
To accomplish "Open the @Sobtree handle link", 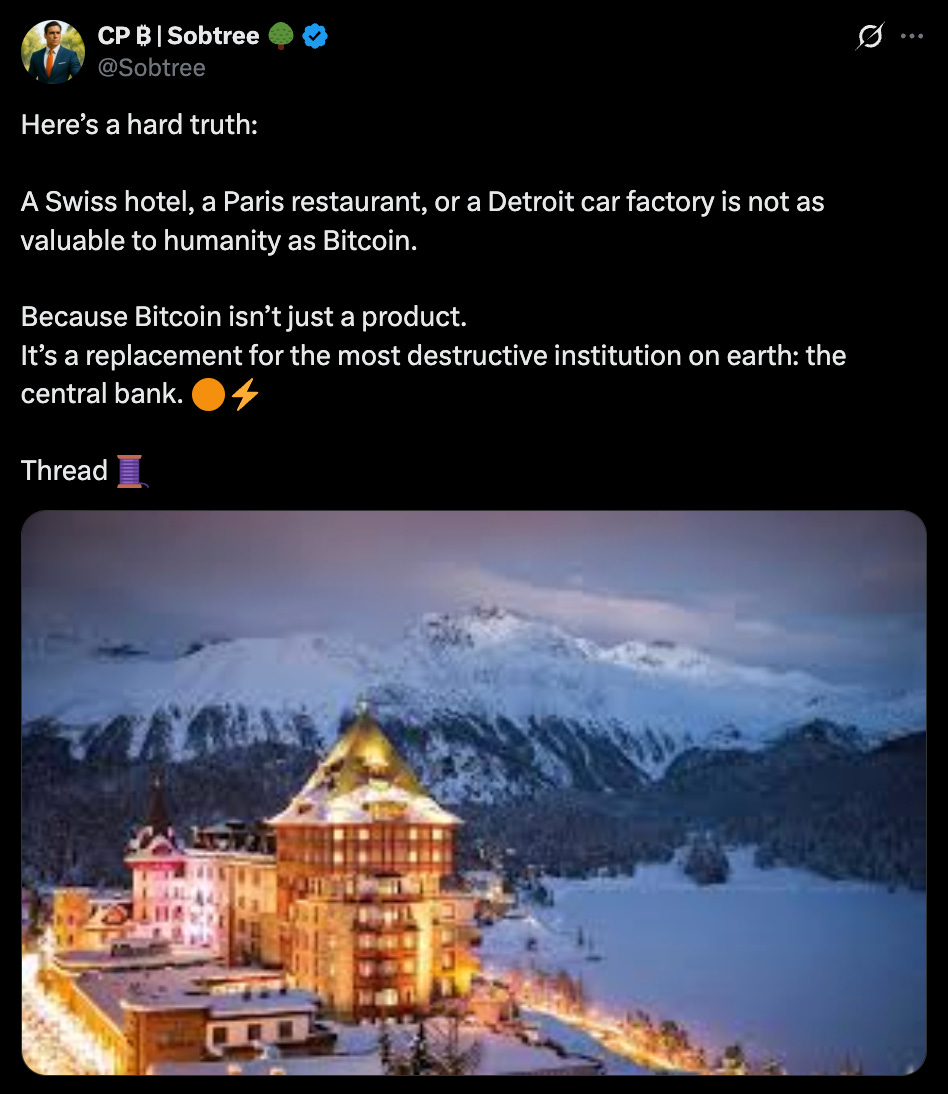I will point(151,68).
